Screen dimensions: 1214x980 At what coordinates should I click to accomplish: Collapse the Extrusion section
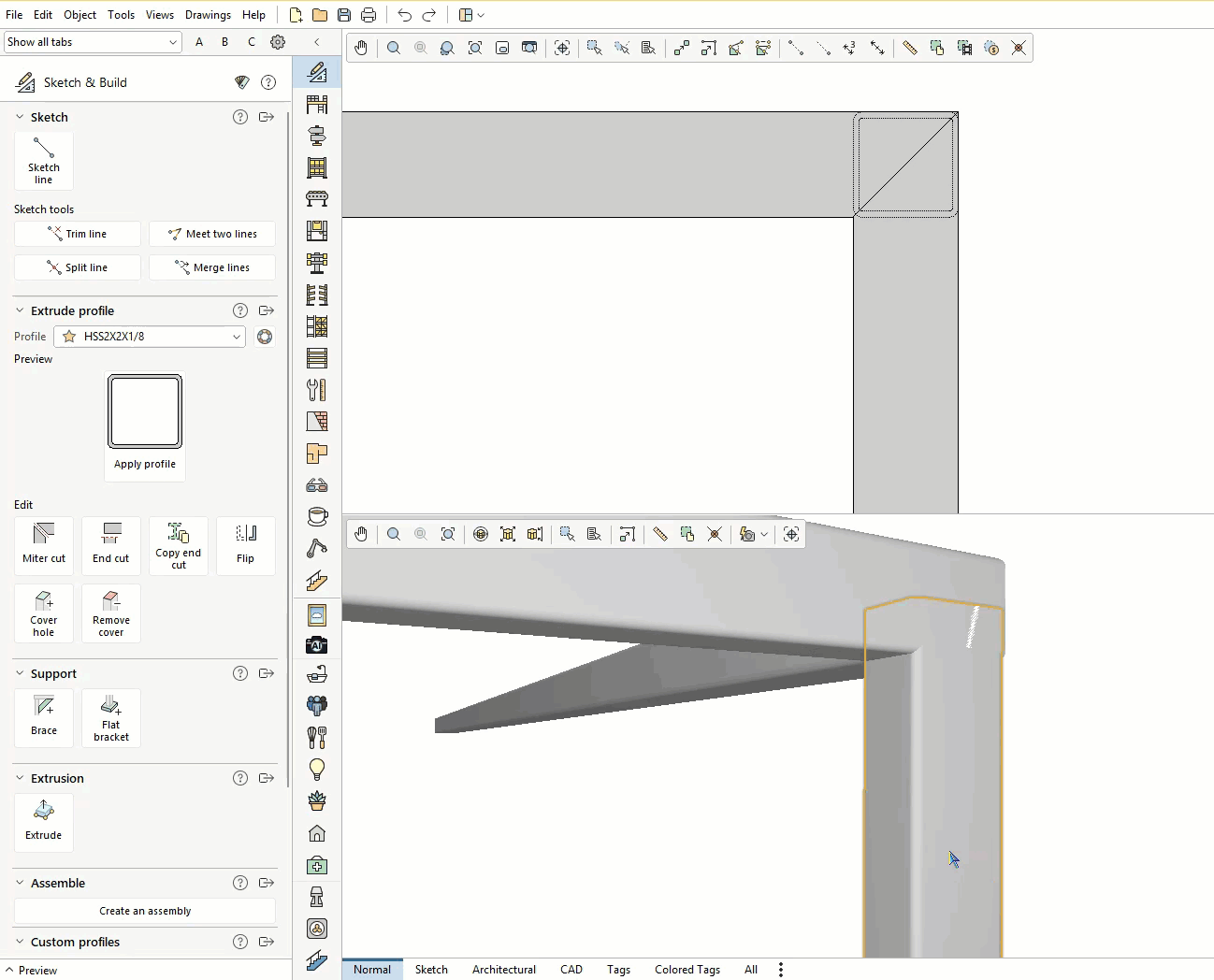(20, 778)
